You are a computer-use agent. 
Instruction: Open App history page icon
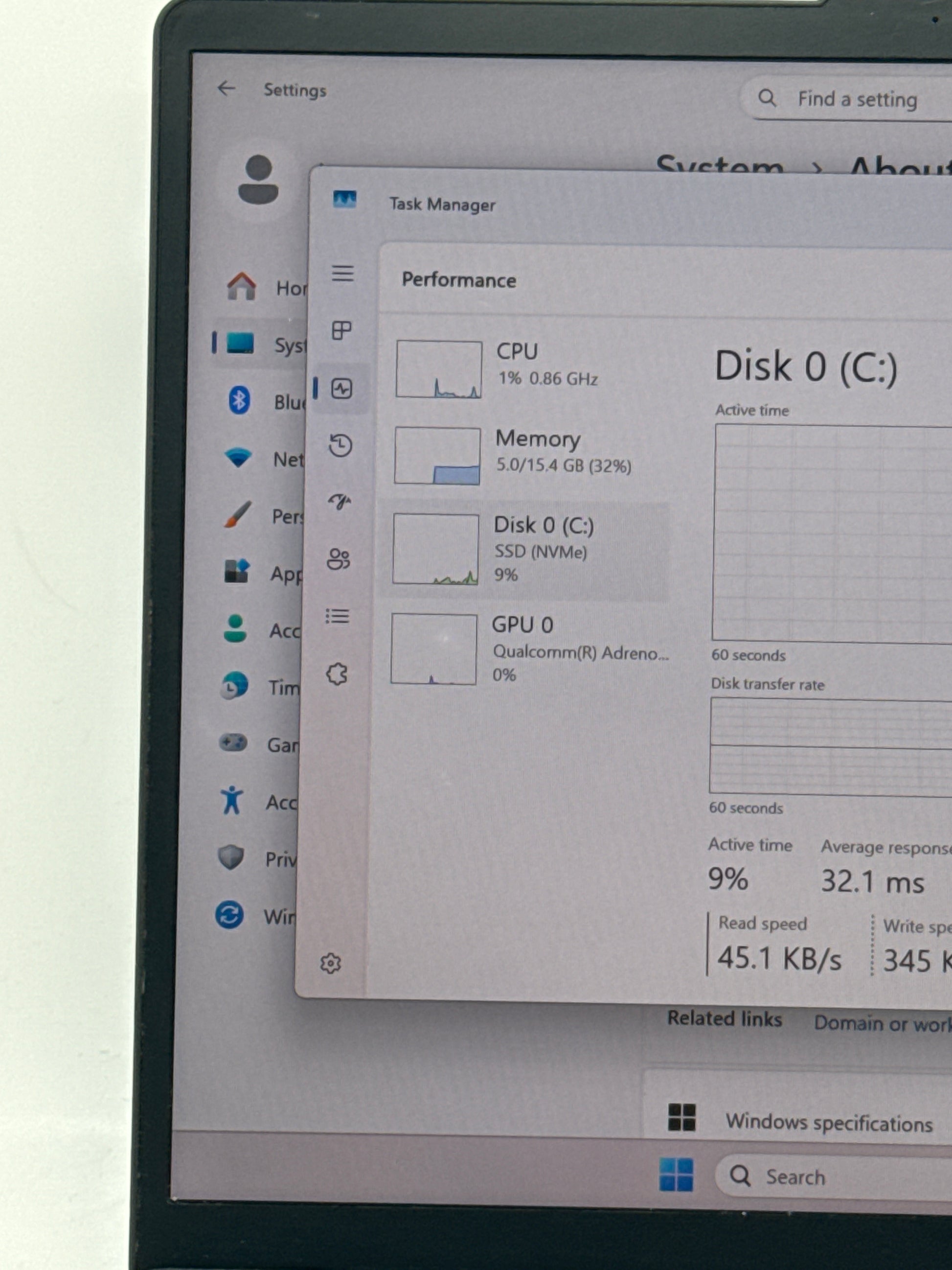click(x=340, y=445)
